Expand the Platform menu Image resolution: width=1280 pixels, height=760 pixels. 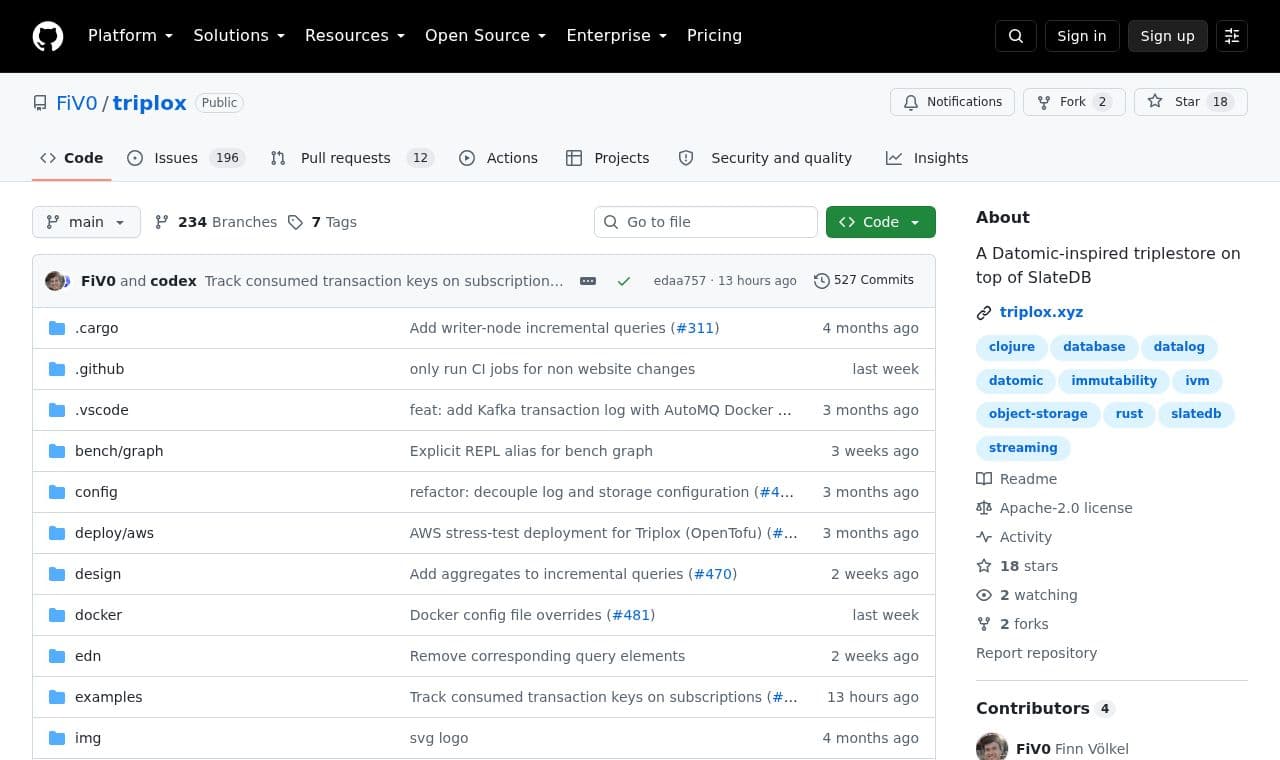[x=130, y=36]
